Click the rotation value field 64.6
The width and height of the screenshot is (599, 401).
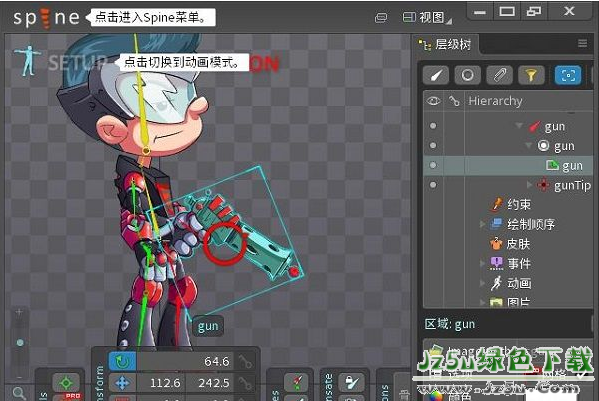coord(185,361)
